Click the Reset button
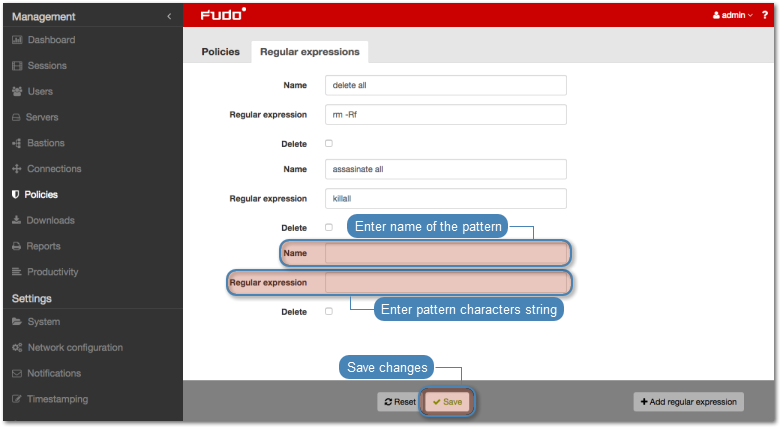 [x=399, y=402]
